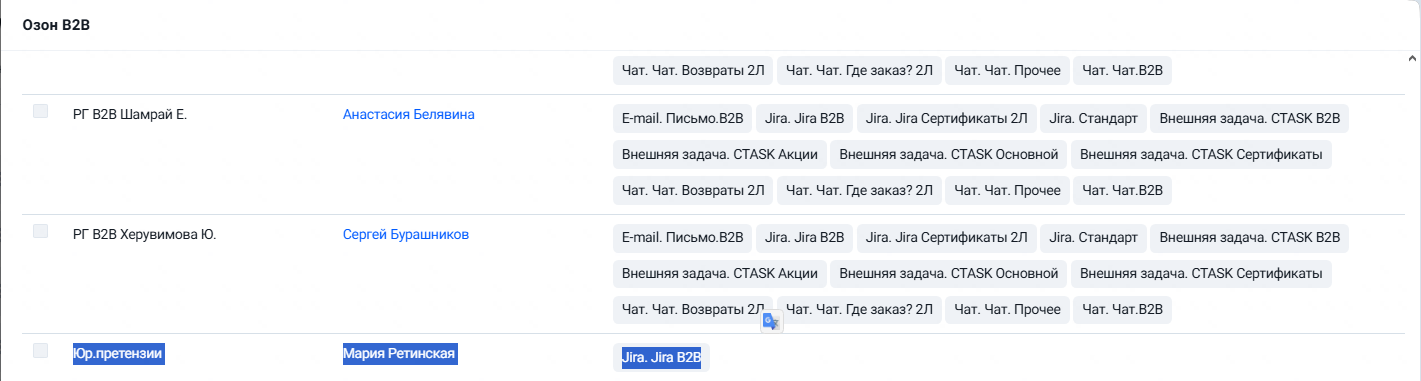Click Внешняя задача. CTASK B2B in Херувимова row
The height and width of the screenshot is (381, 1421).
[1249, 238]
